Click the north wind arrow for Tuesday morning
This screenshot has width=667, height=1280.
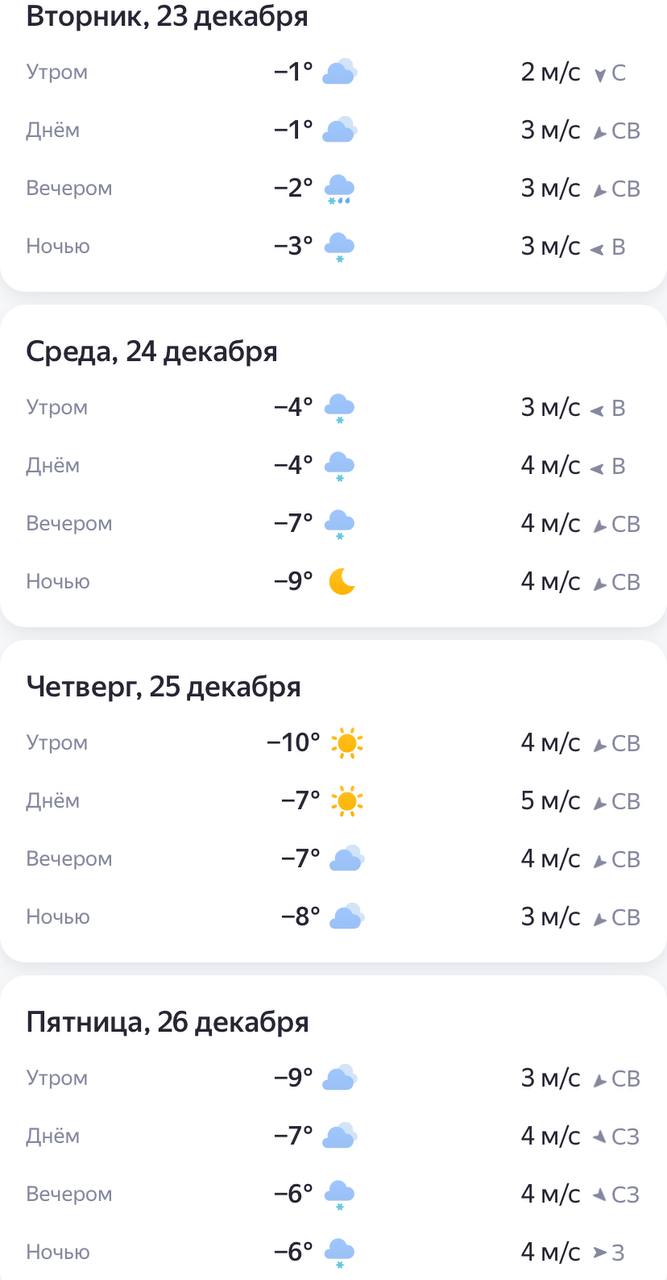coord(601,72)
